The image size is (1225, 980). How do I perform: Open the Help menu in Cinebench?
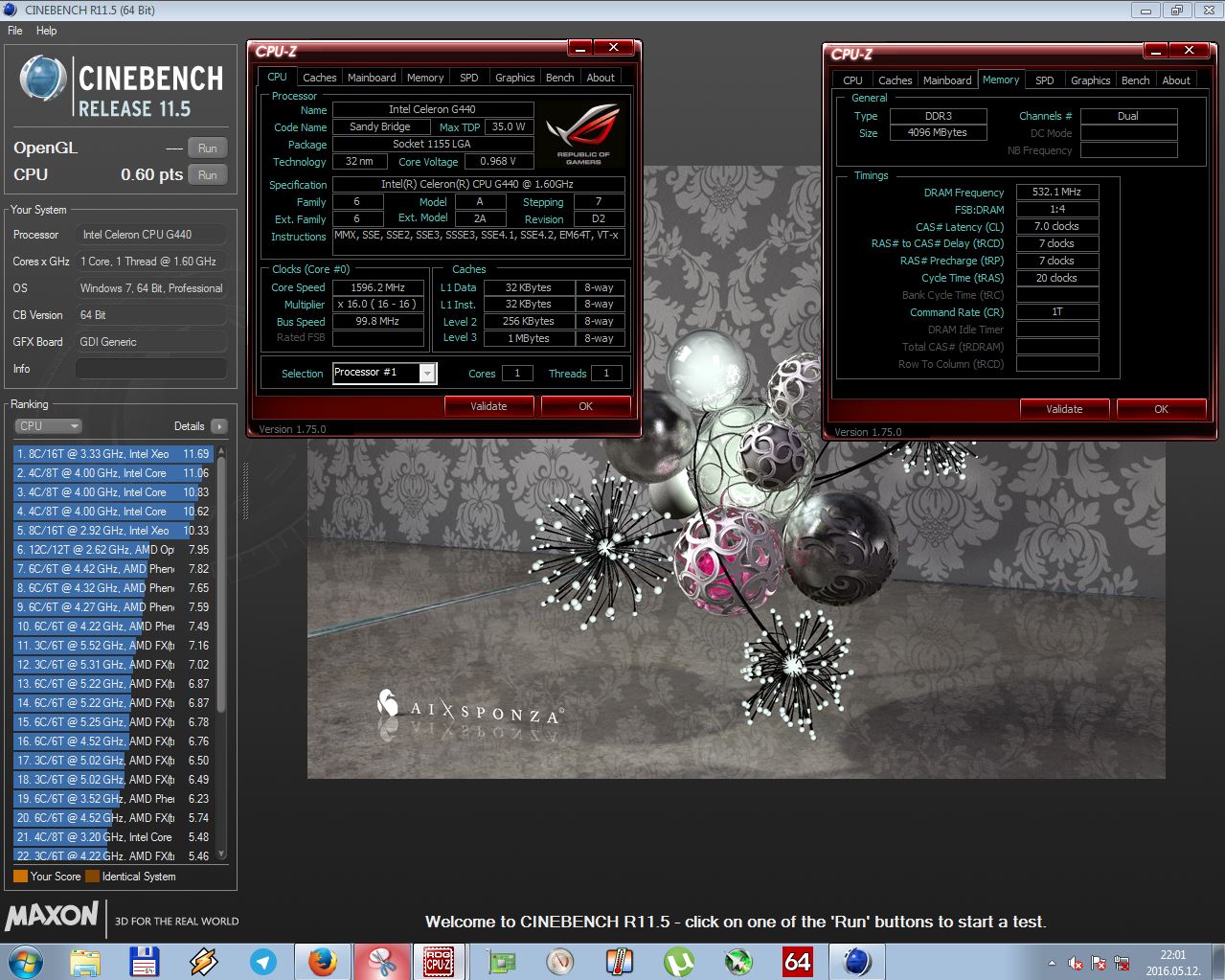(46, 31)
